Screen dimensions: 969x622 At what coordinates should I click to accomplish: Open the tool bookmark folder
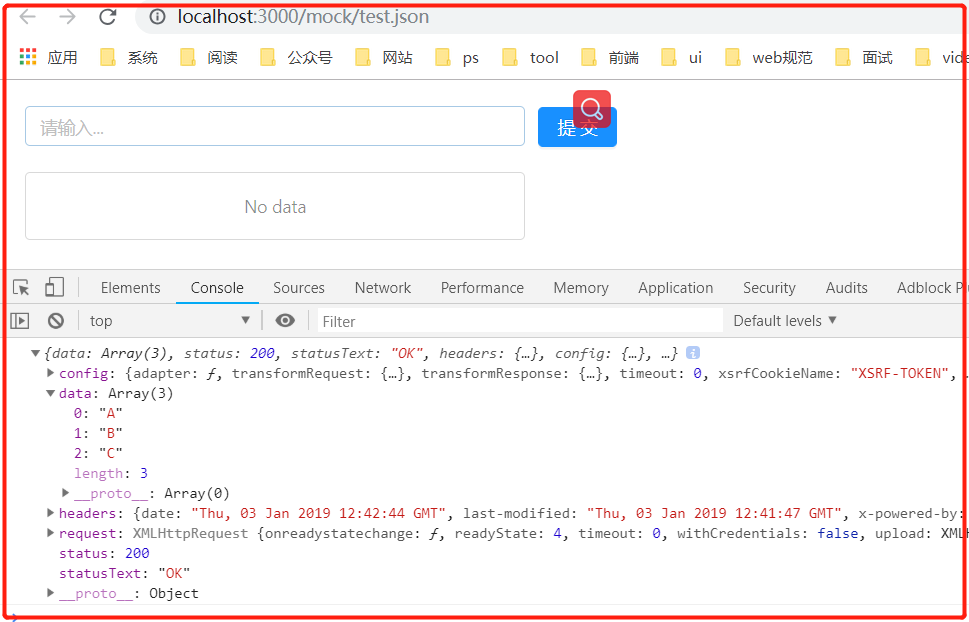(x=530, y=58)
